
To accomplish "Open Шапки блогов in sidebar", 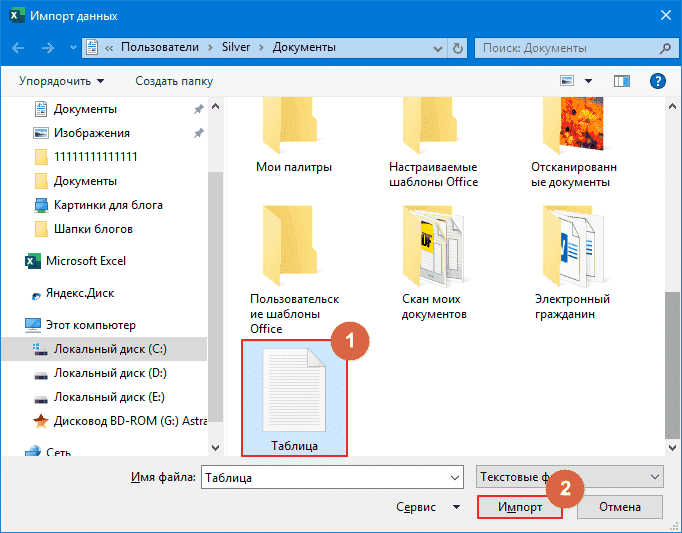I will (x=93, y=229).
